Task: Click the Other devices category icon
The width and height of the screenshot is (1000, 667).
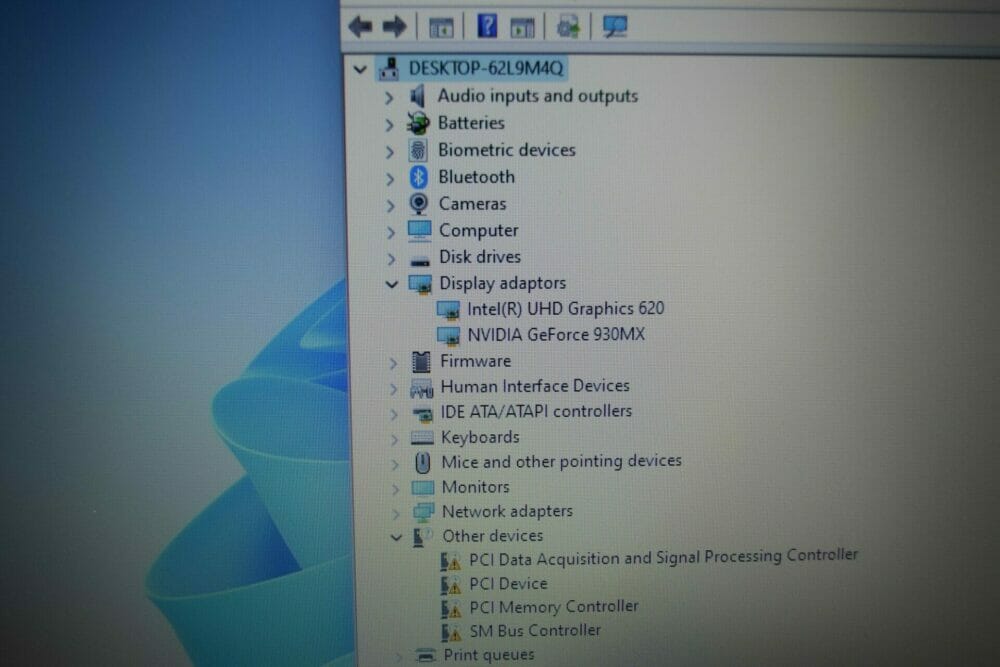Action: (422, 537)
